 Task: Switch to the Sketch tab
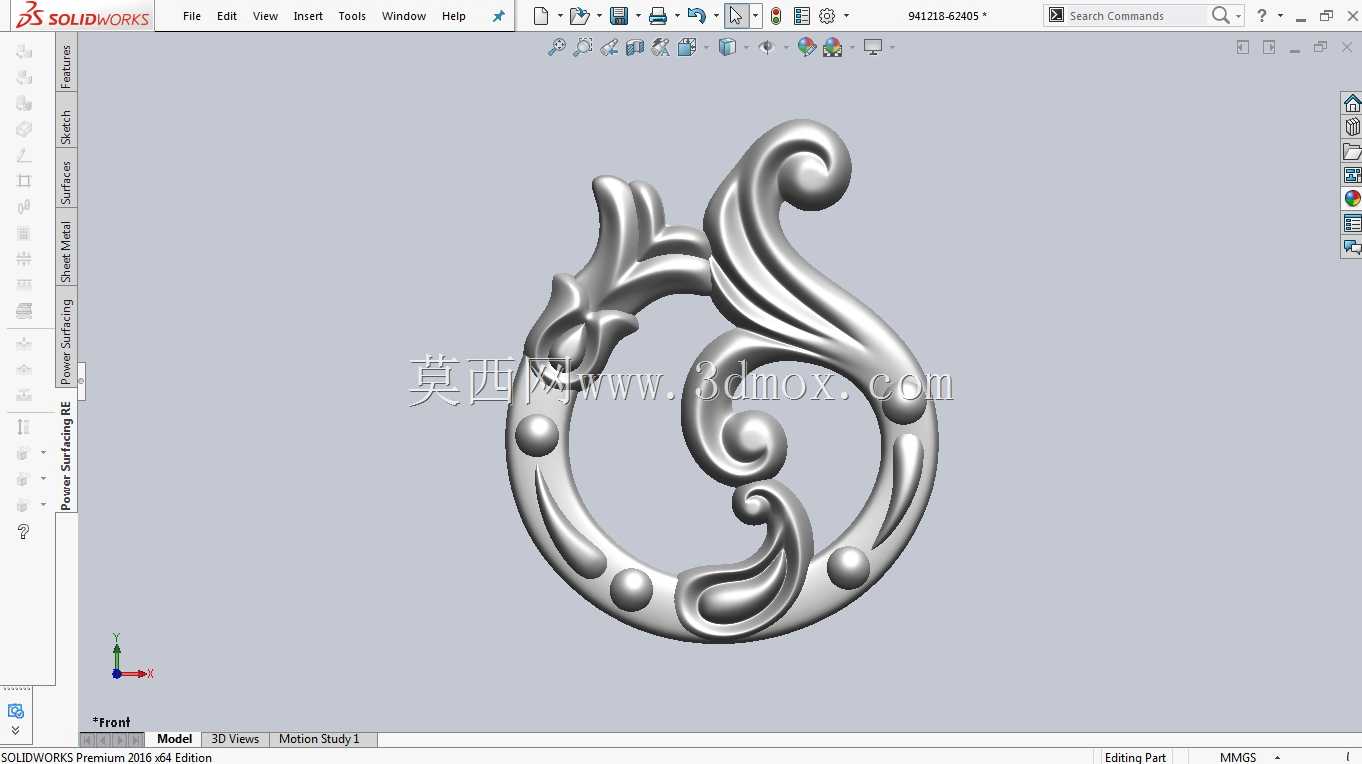67,127
